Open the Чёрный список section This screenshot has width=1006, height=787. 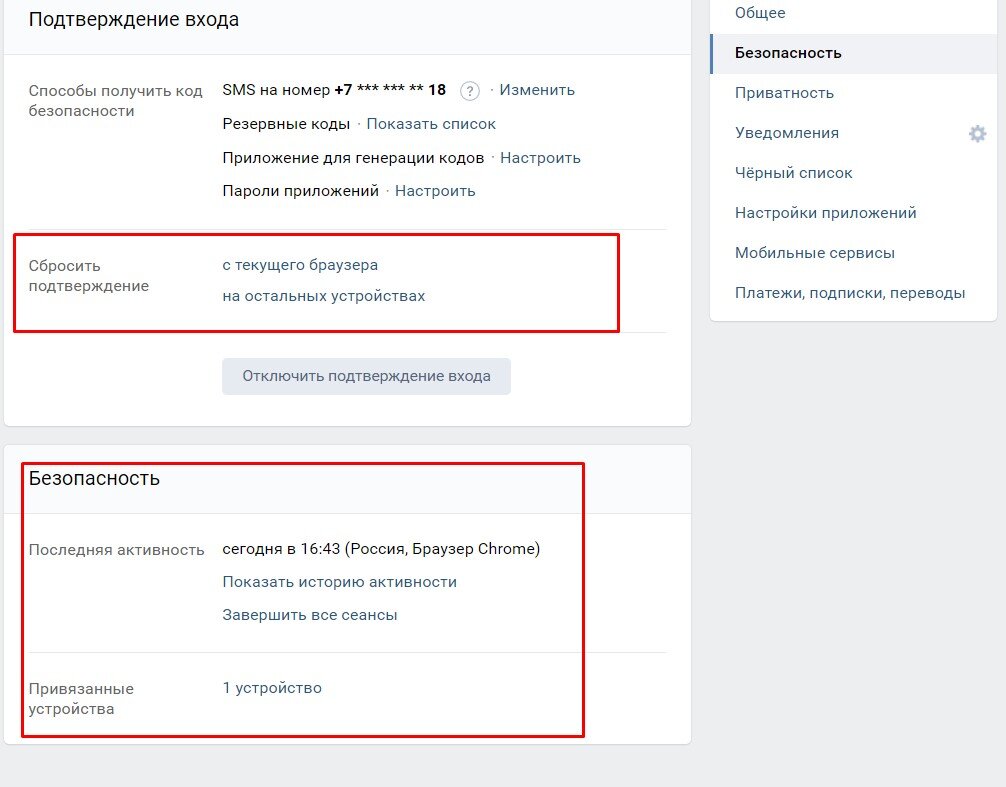(x=794, y=172)
